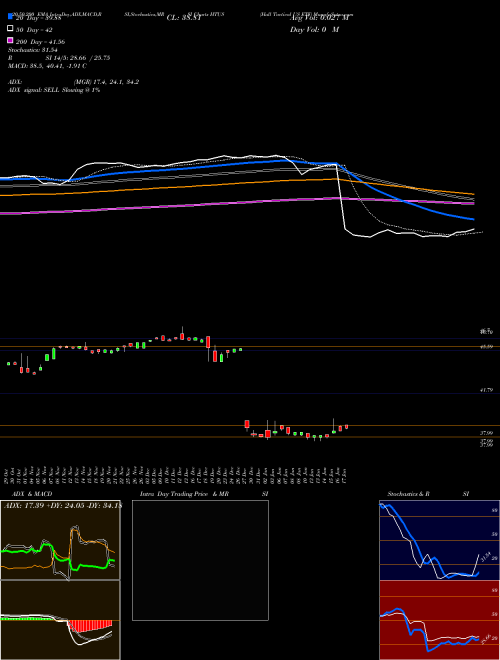Click the blue 20 Day EMA swatch

[x=10, y=16]
